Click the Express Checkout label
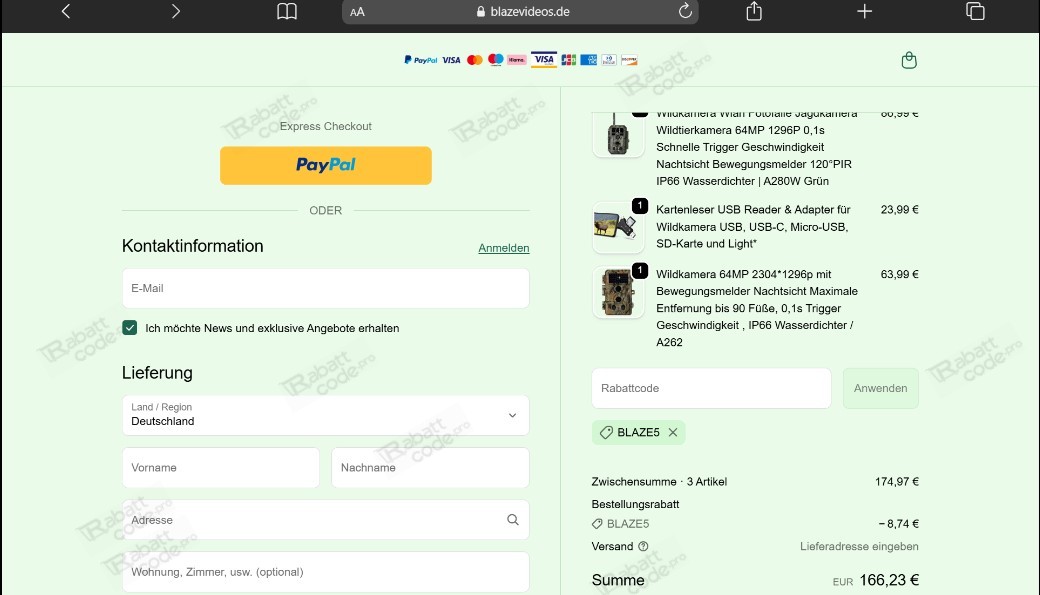Screen dimensions: 1040x595 [326, 126]
